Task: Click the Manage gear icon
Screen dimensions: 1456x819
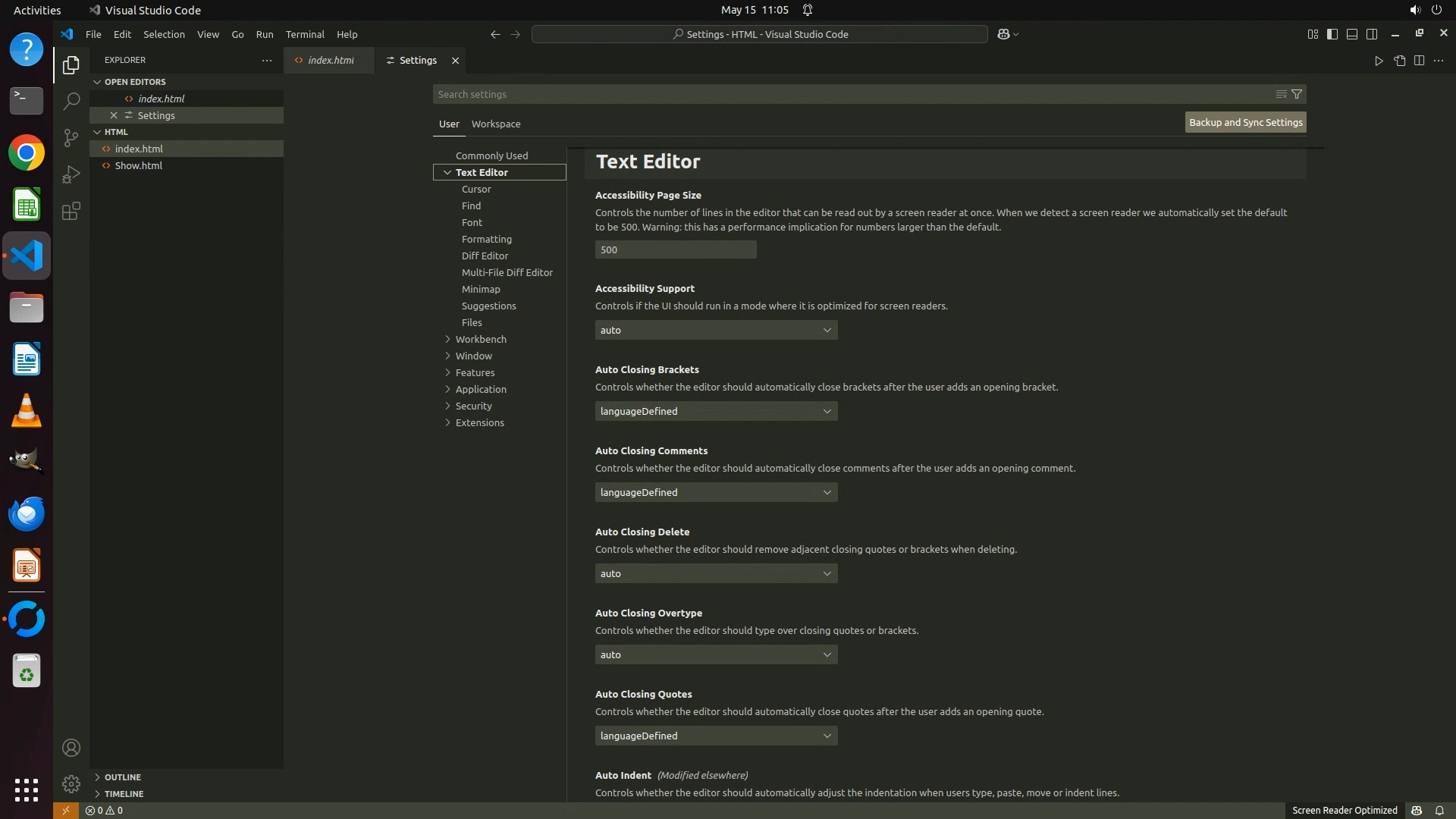Action: pyautogui.click(x=71, y=783)
